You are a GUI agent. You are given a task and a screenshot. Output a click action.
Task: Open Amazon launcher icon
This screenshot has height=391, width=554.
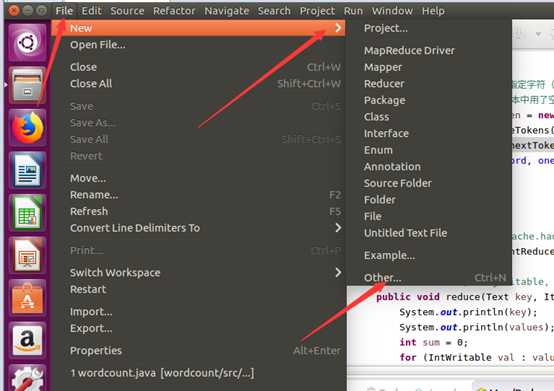point(27,340)
